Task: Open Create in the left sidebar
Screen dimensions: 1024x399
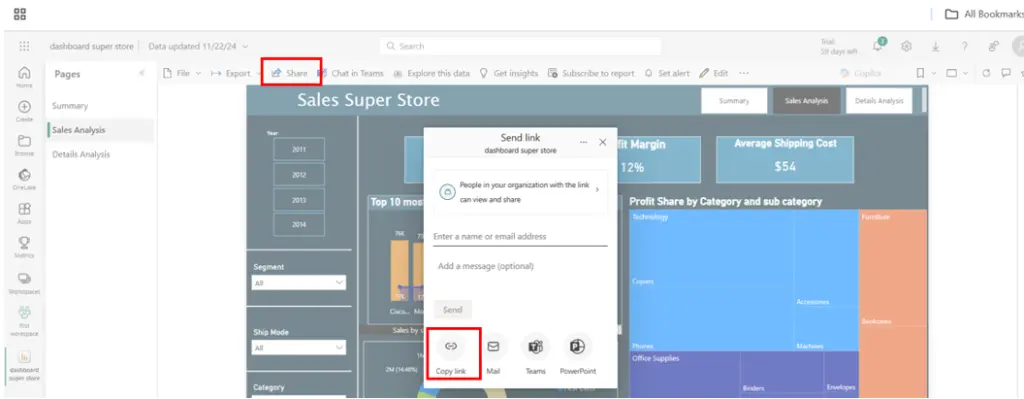Action: (x=24, y=111)
